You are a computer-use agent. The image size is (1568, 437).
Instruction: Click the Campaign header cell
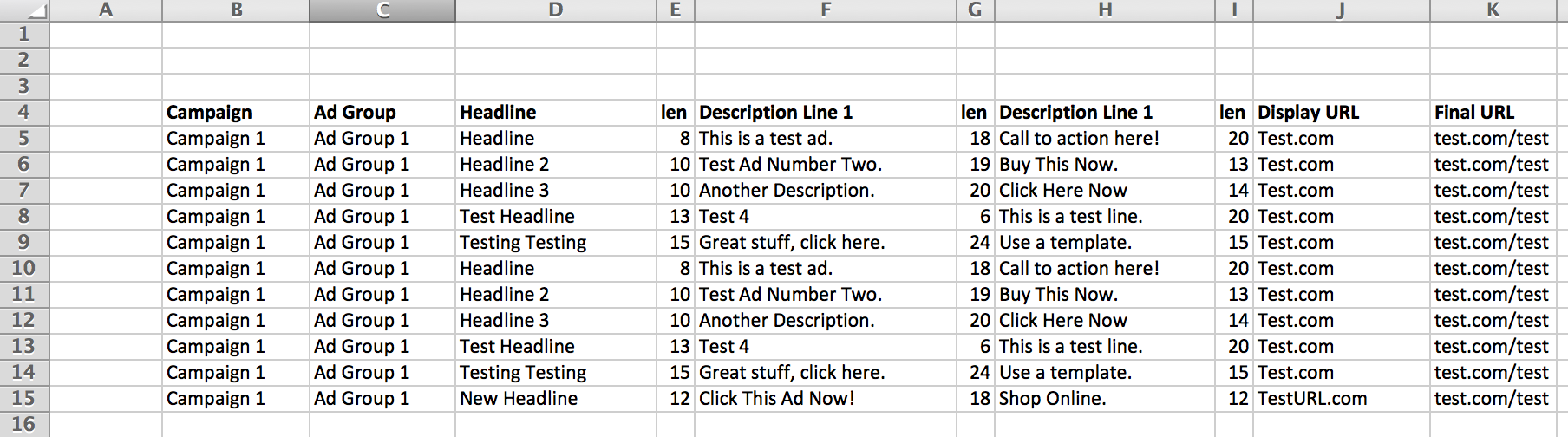pyautogui.click(x=236, y=112)
